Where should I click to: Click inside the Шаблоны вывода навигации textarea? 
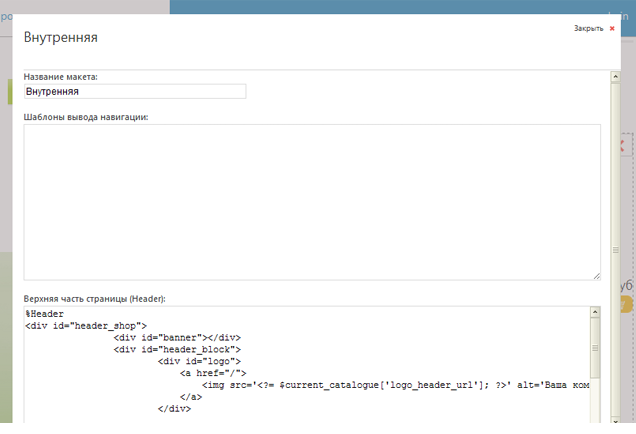pos(312,202)
